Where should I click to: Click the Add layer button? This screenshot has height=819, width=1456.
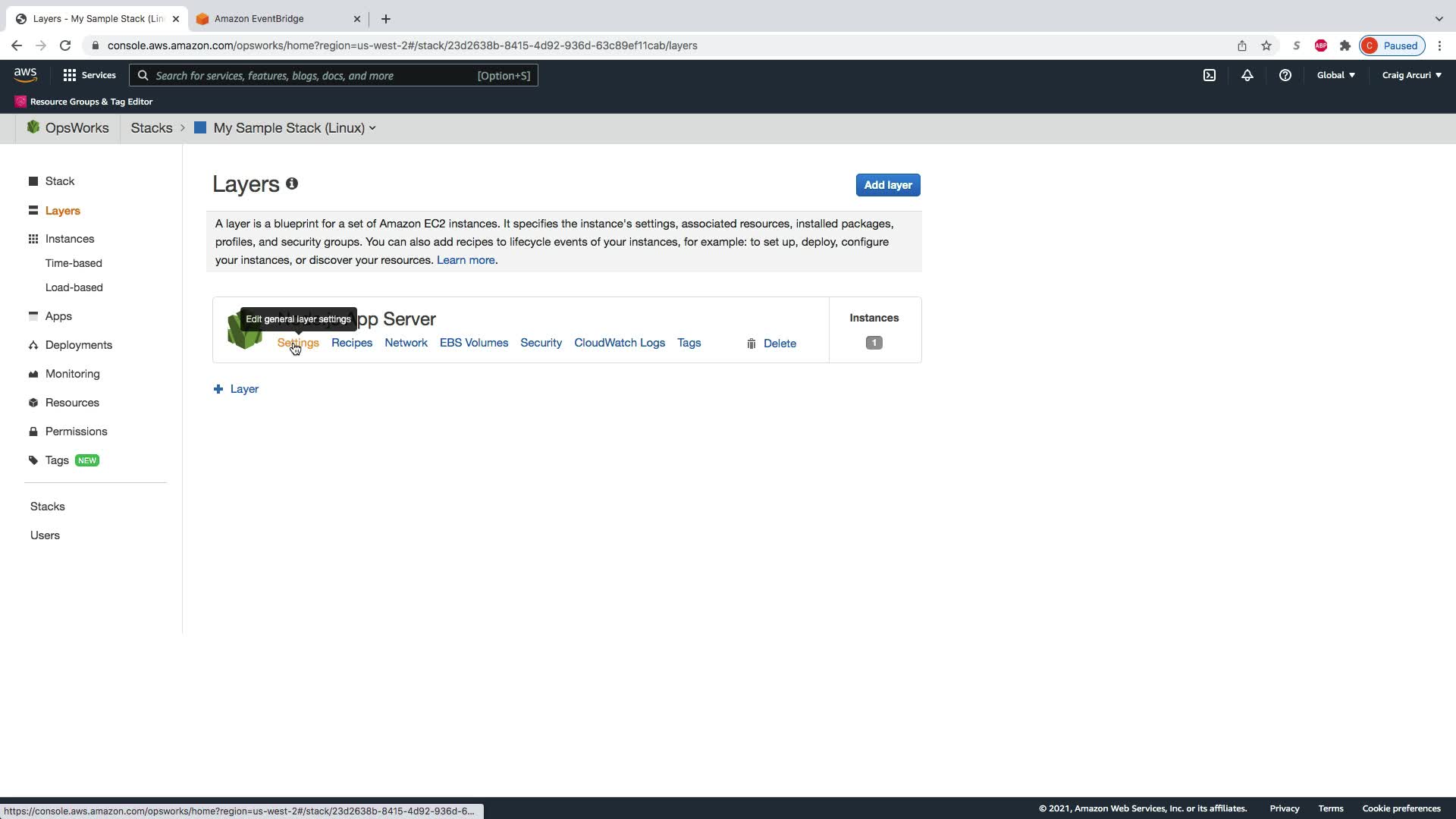887,185
